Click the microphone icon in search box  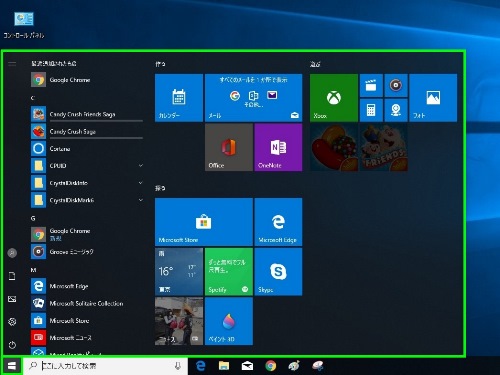(x=178, y=366)
